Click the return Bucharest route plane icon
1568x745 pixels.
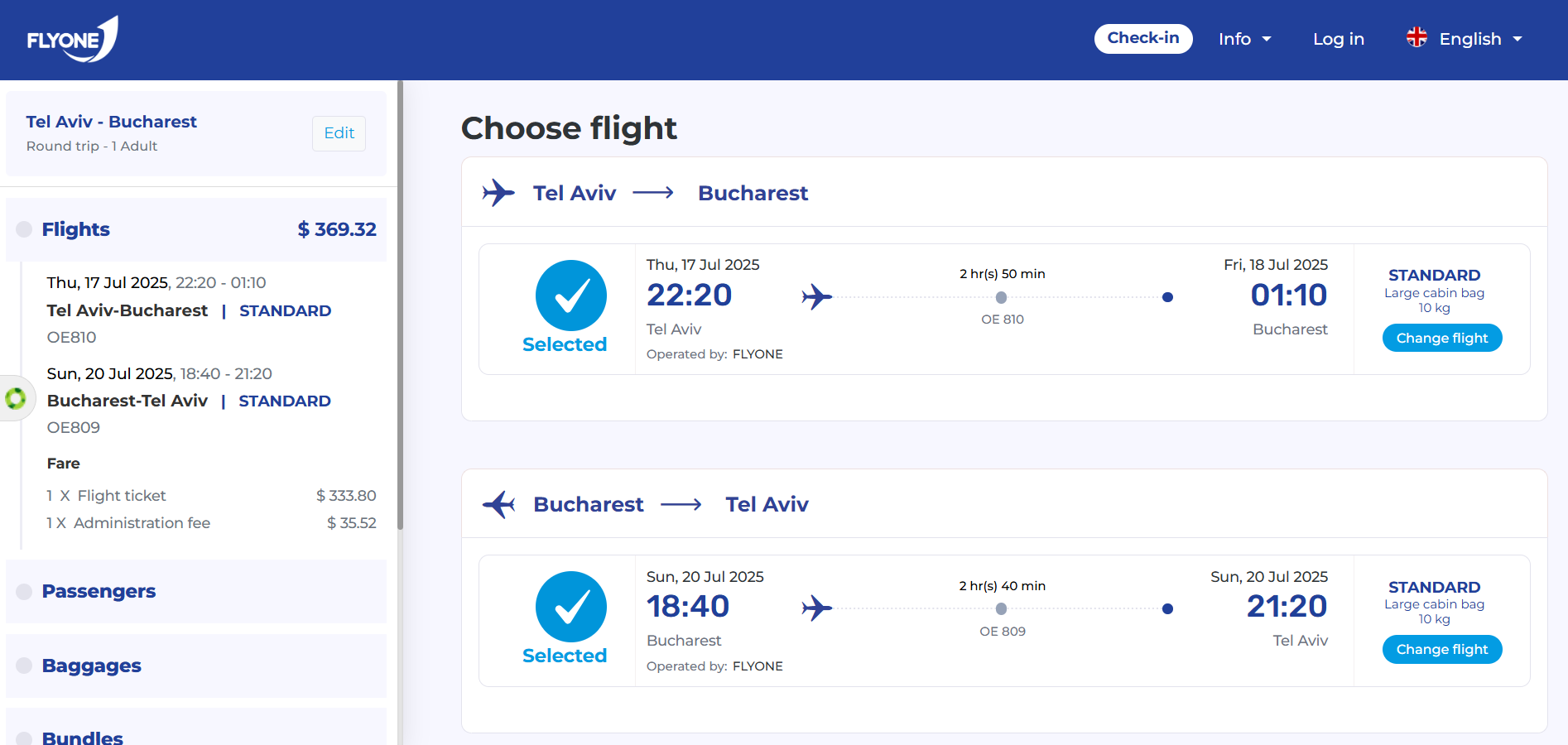498,504
